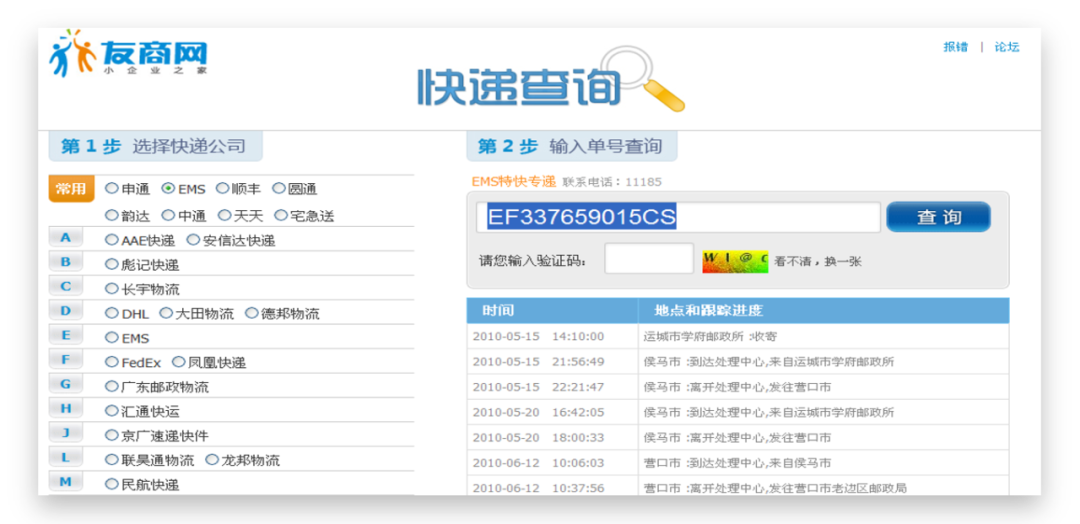Click the captcha code input box
This screenshot has width=1080, height=524.
pos(649,258)
